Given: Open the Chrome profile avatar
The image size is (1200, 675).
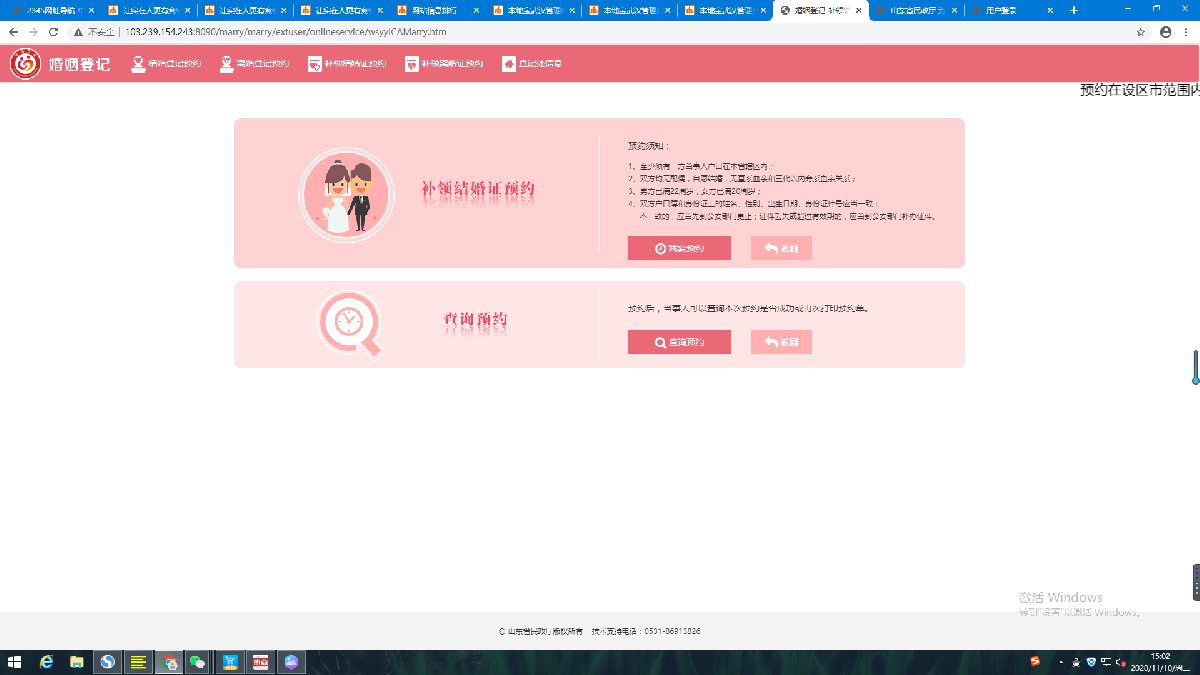Looking at the screenshot, I should [x=1165, y=32].
